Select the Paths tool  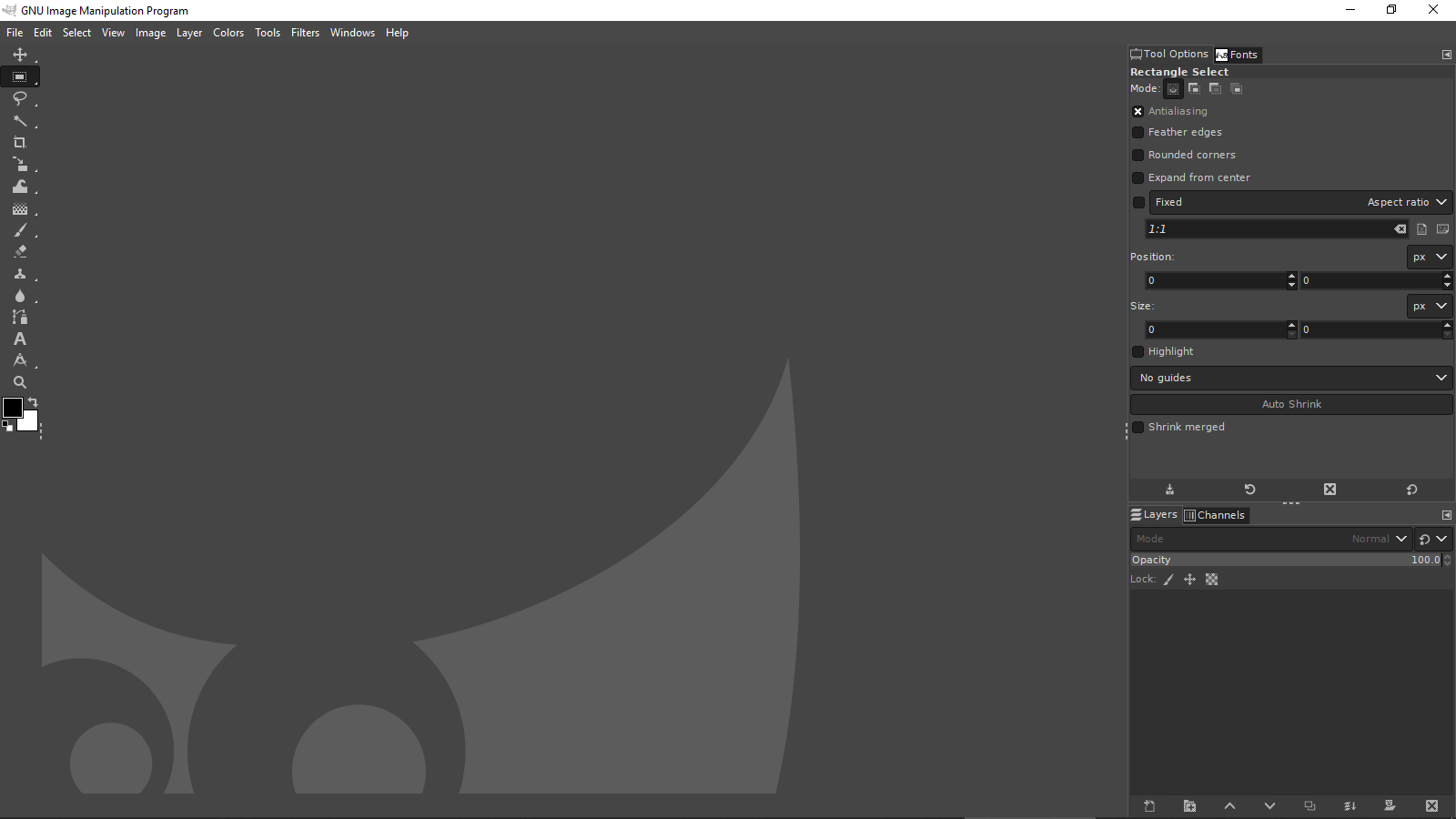coord(20,317)
